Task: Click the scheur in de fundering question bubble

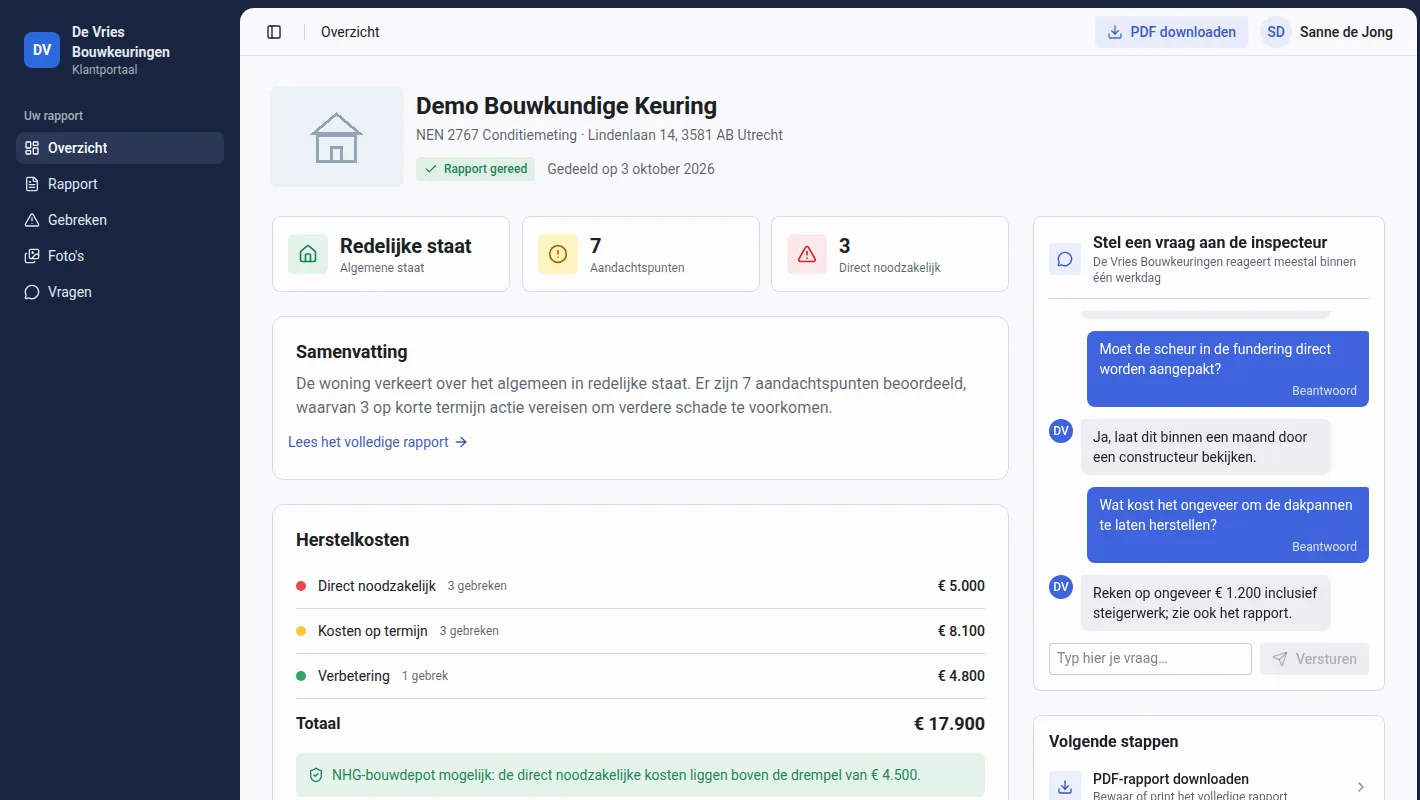Action: point(1228,369)
